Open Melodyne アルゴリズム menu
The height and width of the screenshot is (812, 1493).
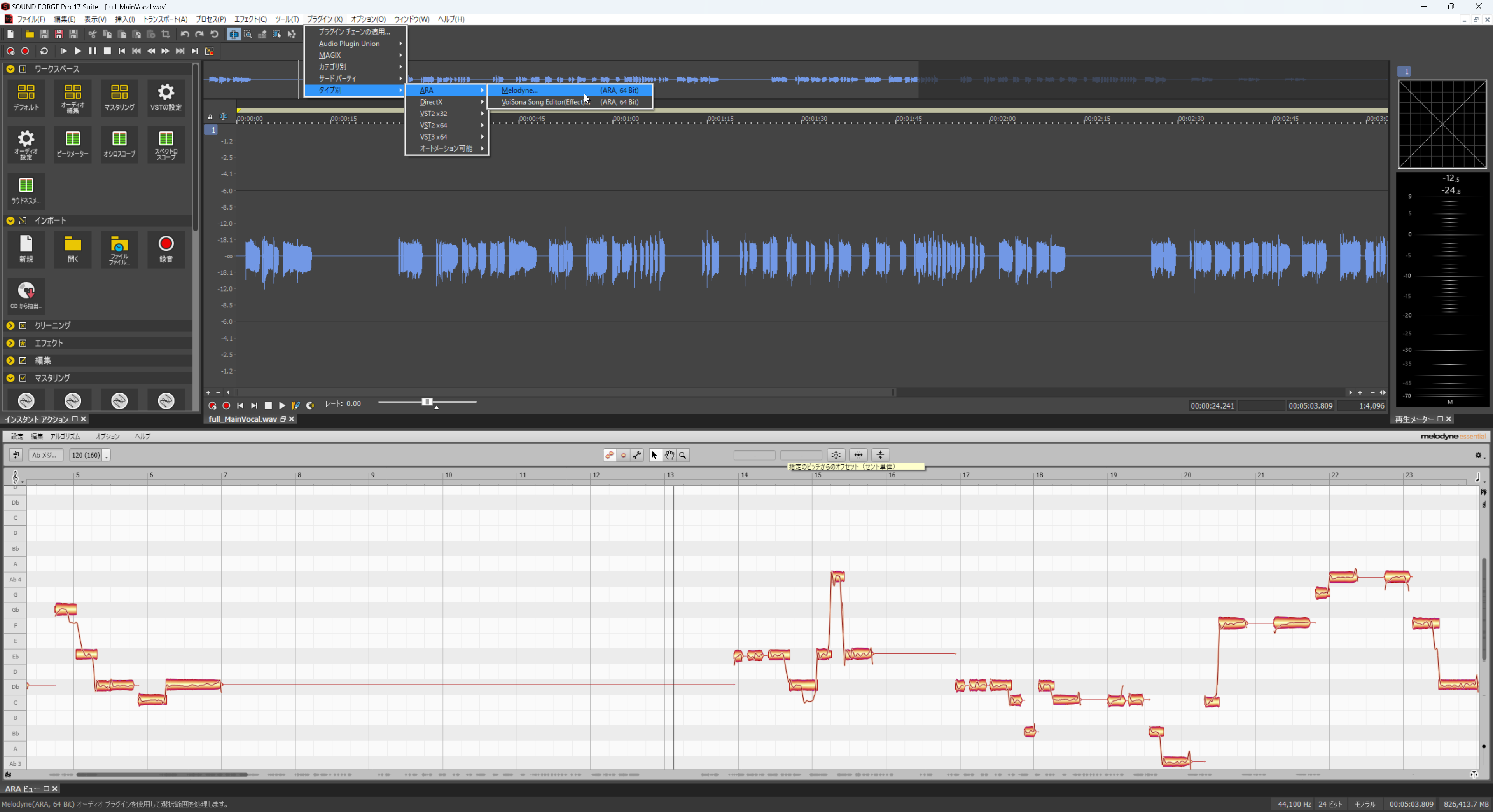65,437
